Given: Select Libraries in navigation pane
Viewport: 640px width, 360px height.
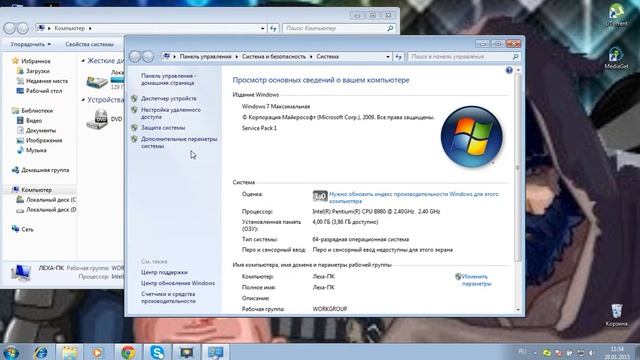Looking at the screenshot, I should point(32,111).
